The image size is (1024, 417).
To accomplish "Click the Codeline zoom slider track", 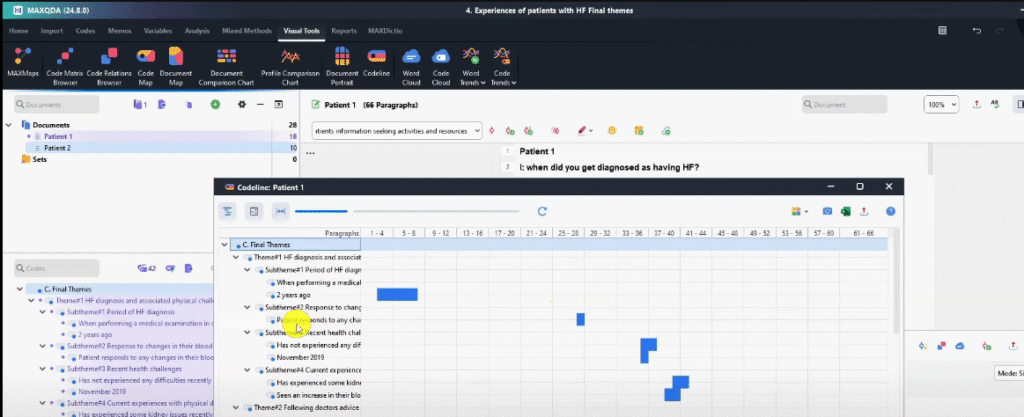I will [407, 211].
